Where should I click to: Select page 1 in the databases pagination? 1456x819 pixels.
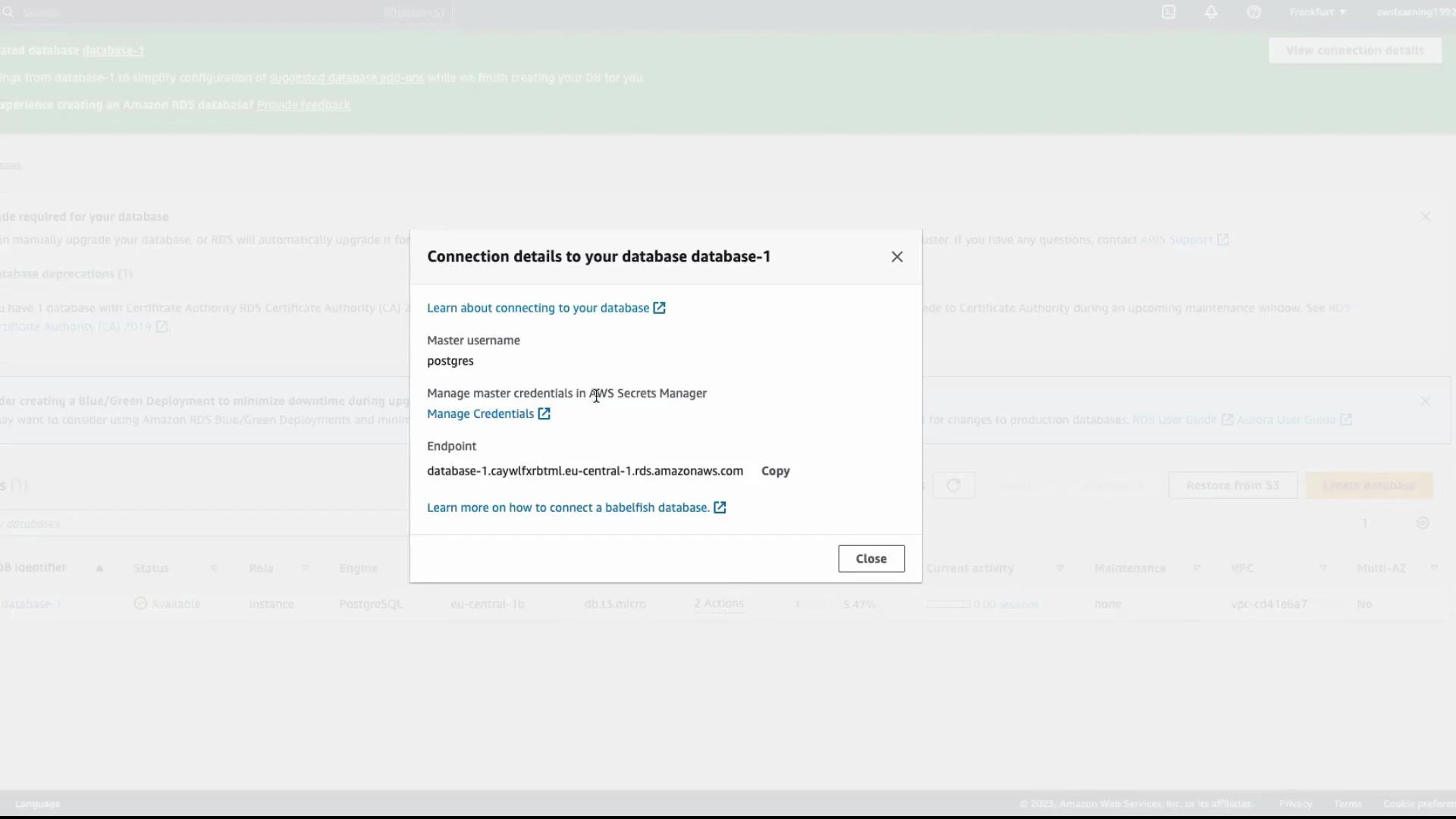1365,522
